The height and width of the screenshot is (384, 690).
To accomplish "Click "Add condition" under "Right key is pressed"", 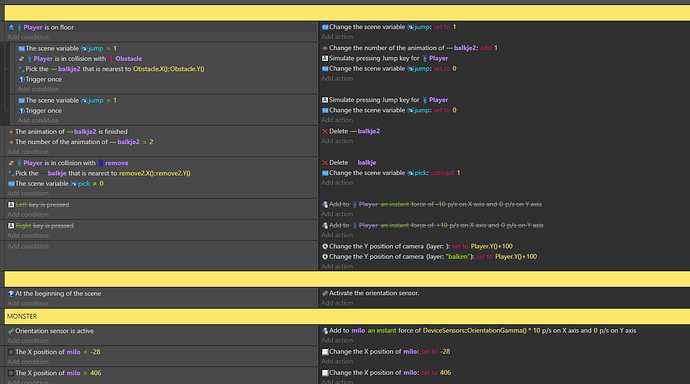I will [x=28, y=236].
